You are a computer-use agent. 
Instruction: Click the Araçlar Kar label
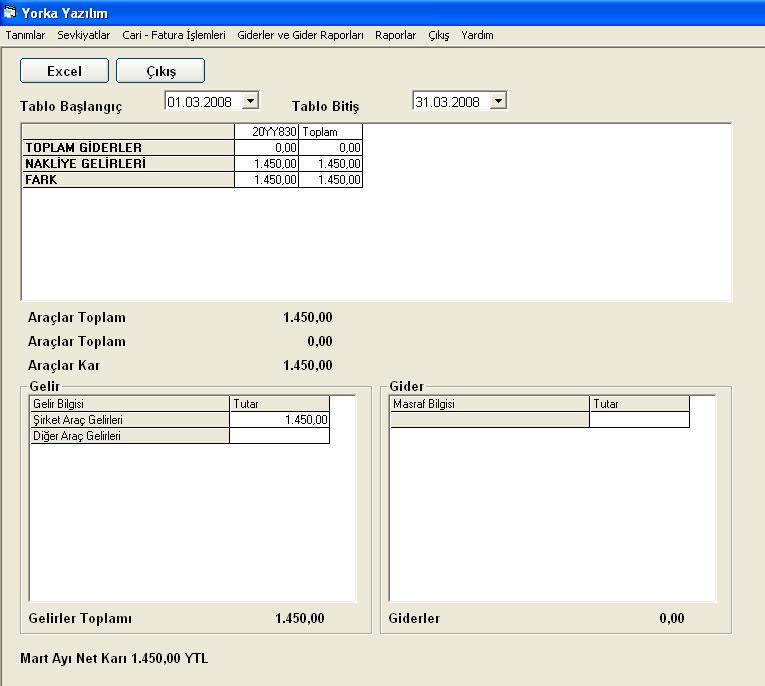64,365
